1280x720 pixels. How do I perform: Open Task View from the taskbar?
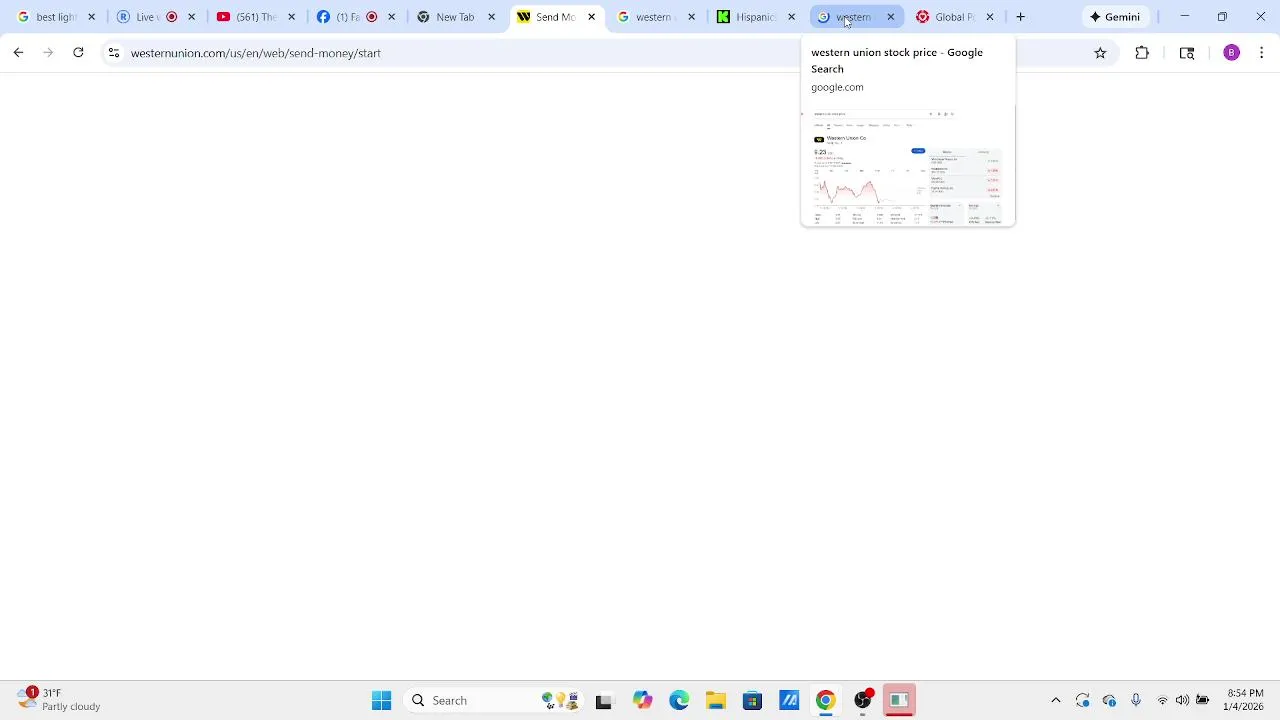tap(603, 701)
